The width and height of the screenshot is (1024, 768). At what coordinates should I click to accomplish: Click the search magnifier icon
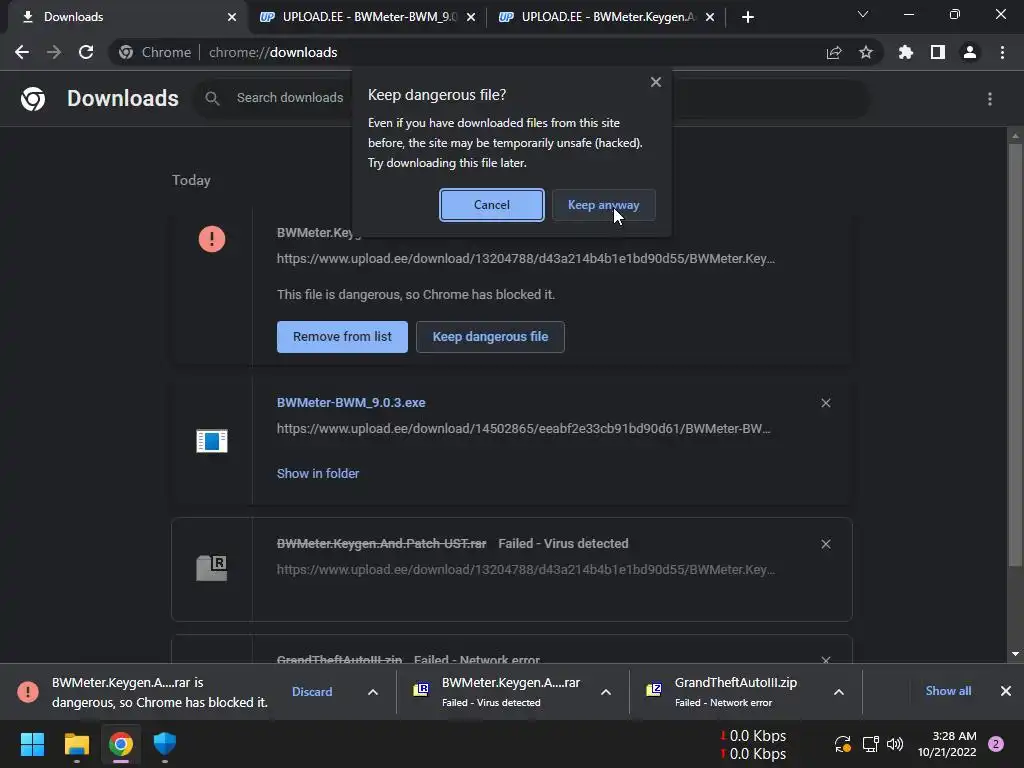click(x=212, y=98)
